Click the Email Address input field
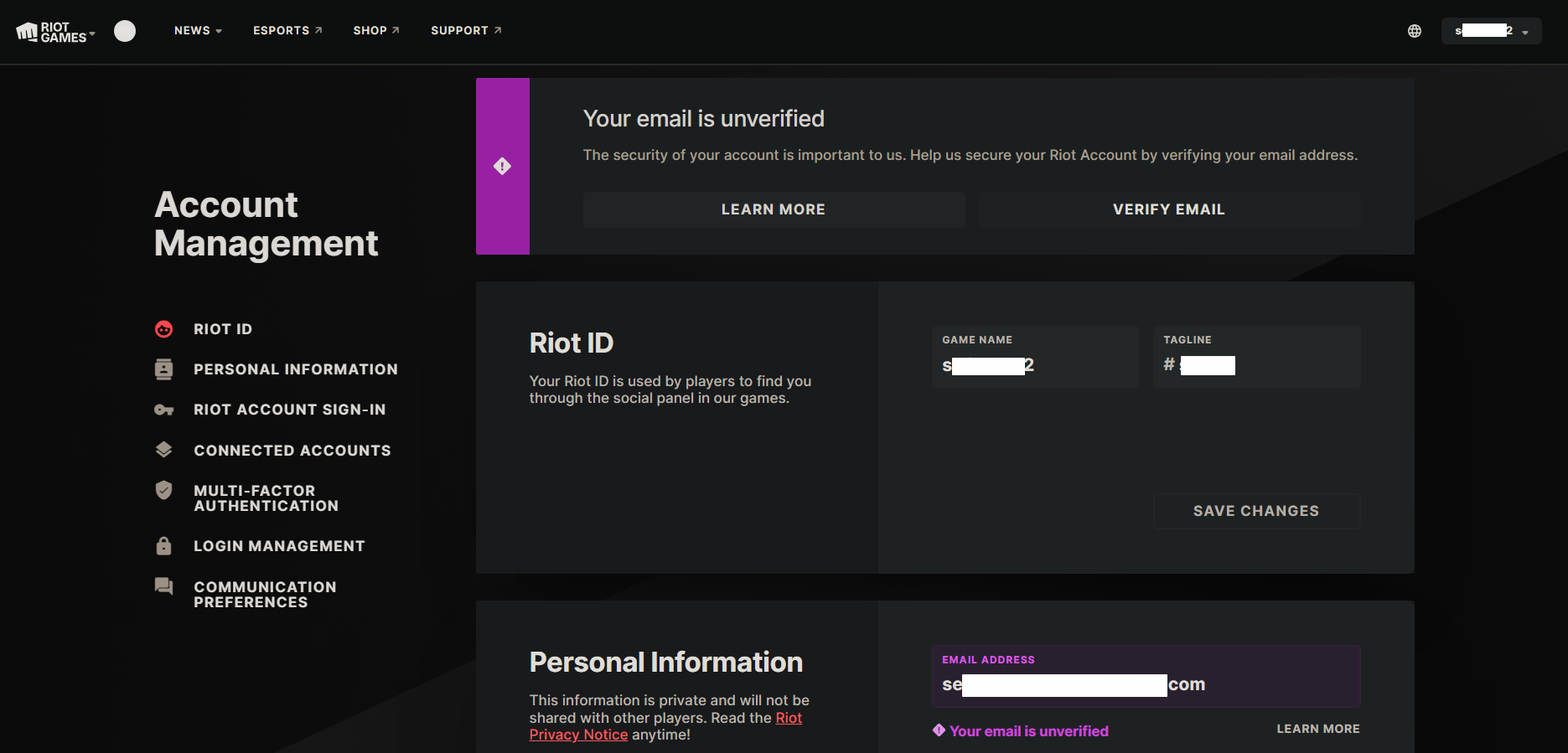 coord(1146,676)
